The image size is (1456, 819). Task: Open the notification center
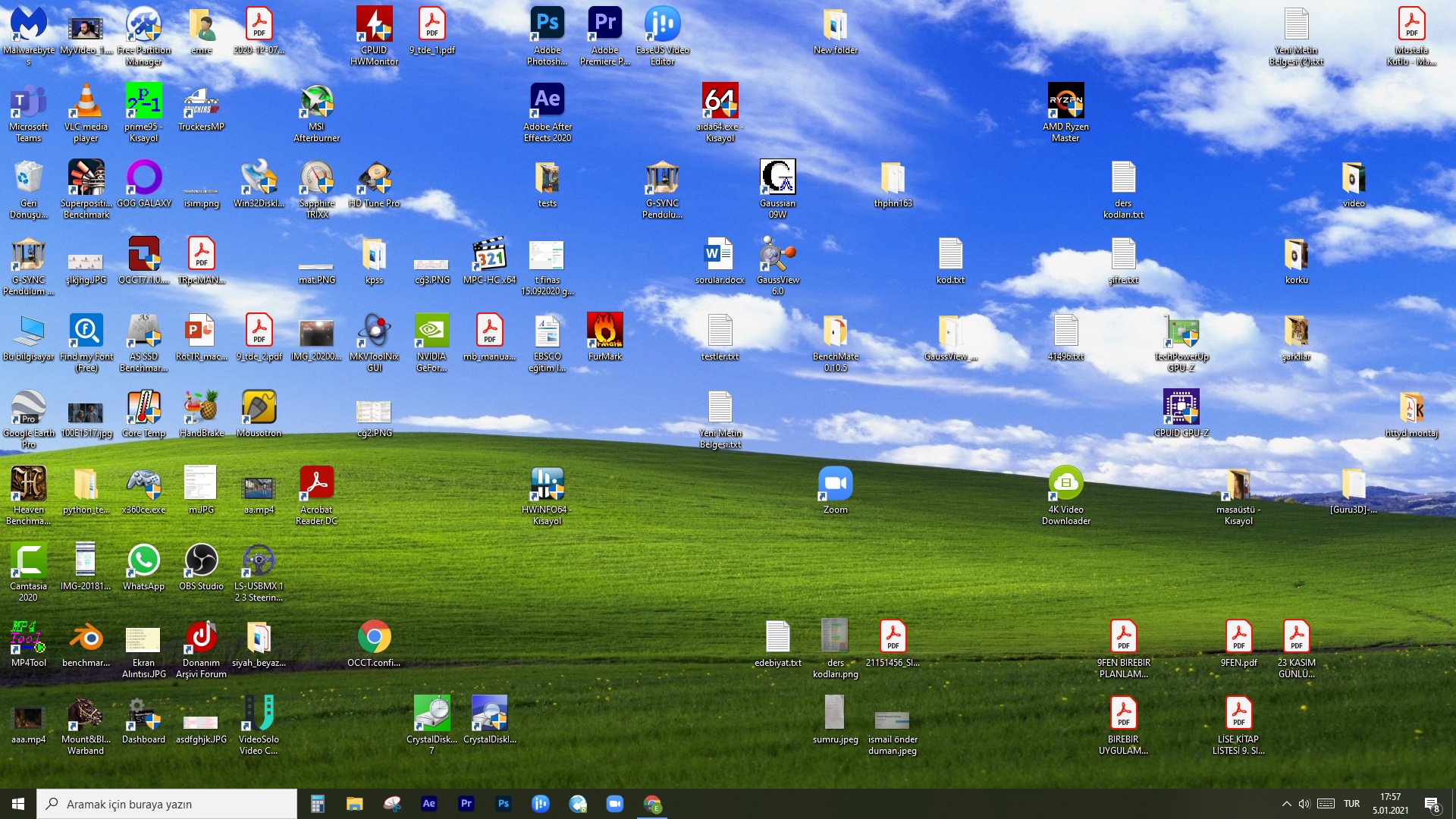tap(1432, 804)
